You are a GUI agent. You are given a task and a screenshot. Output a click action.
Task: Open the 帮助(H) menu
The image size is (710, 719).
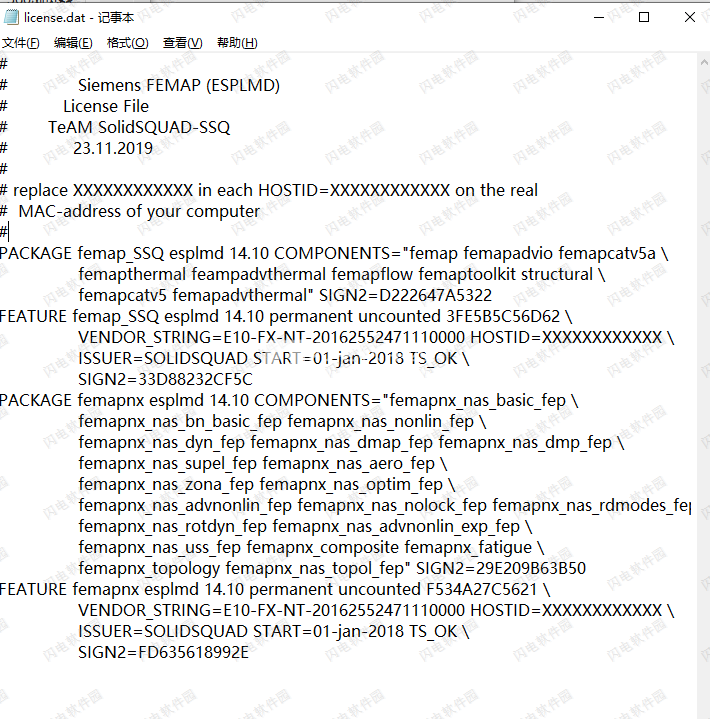[237, 43]
